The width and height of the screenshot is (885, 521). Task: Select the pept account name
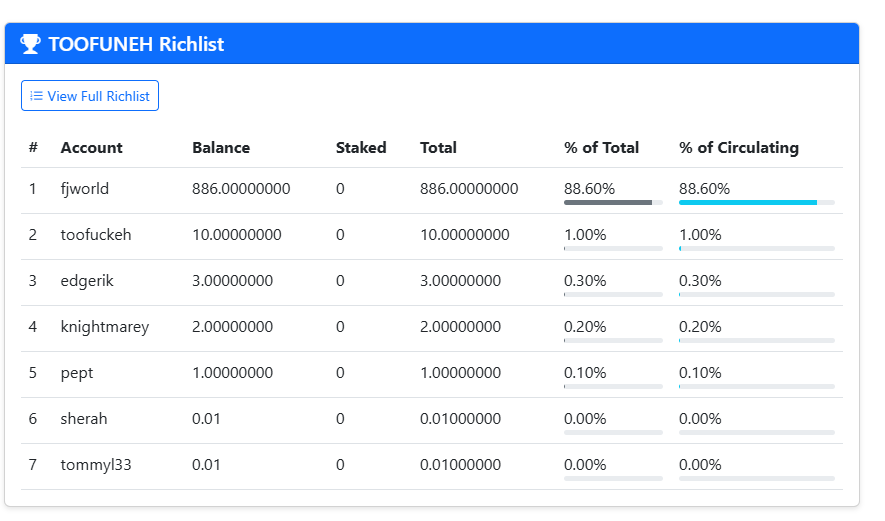pos(77,373)
